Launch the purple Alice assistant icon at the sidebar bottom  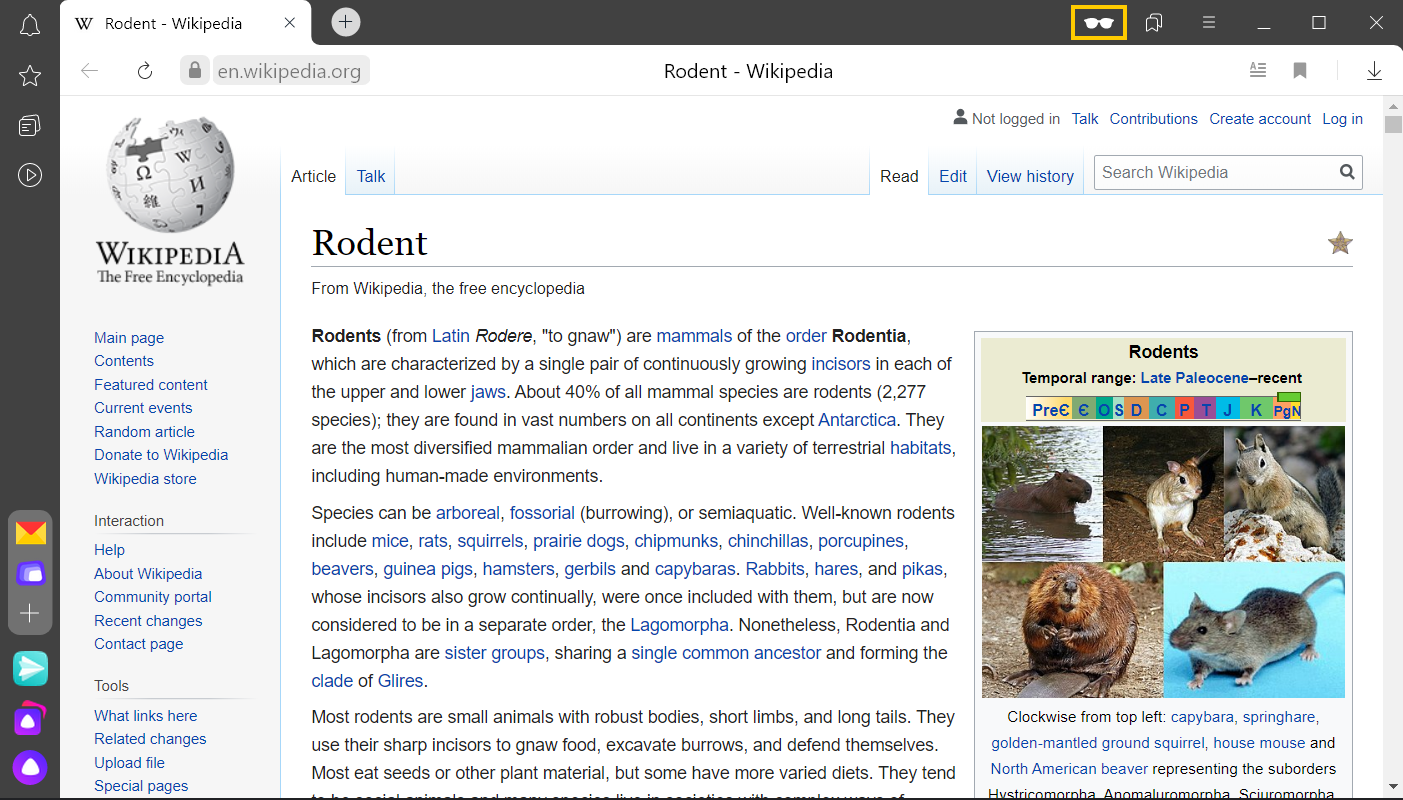pyautogui.click(x=30, y=768)
